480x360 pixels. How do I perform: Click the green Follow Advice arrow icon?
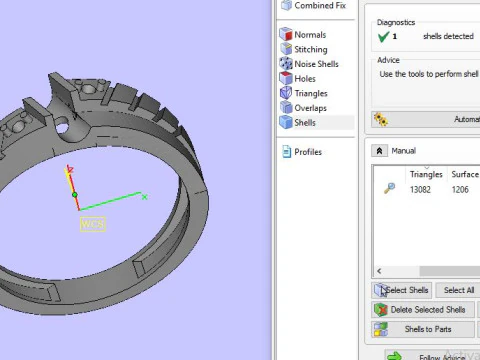pyautogui.click(x=395, y=356)
